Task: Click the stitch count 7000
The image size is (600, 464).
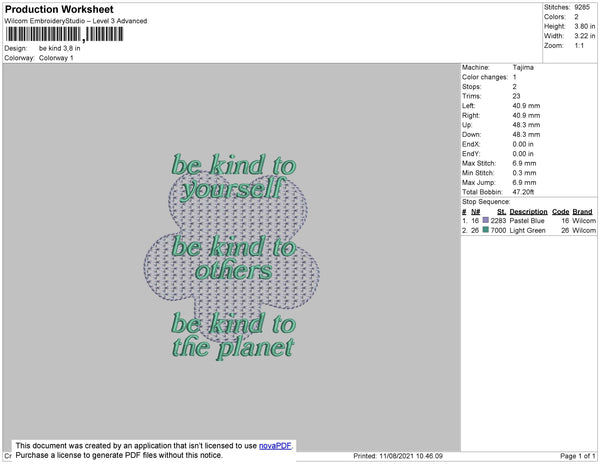Action: tap(498, 230)
